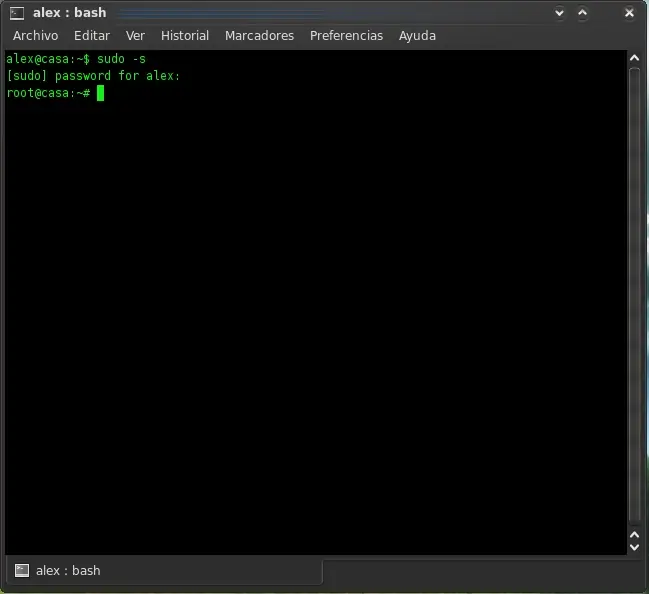The image size is (649, 594).
Task: Open the Historial menu
Action: coord(185,36)
